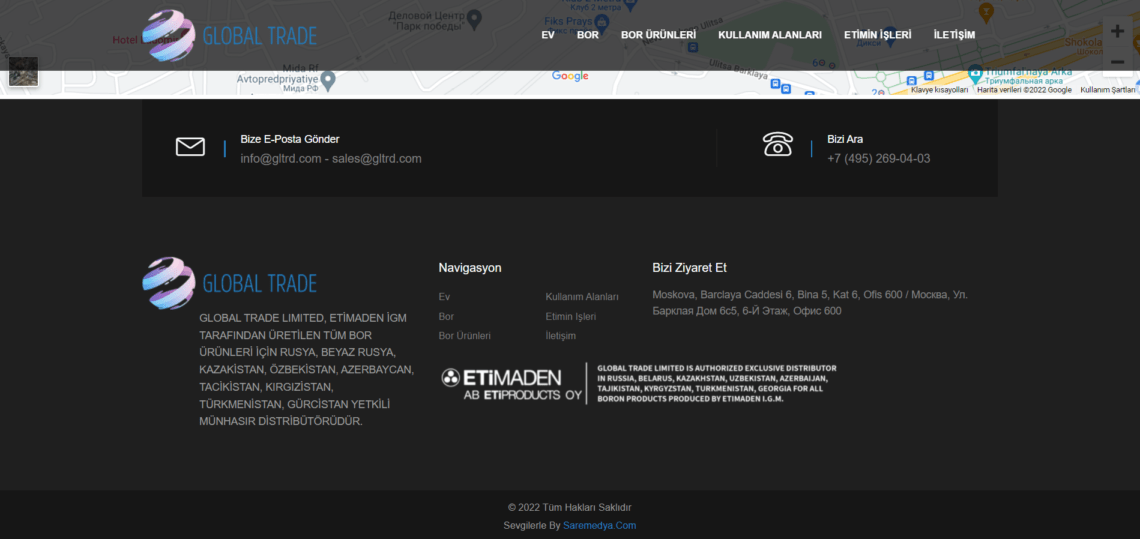
Task: Click the satellite view thumbnail on map
Action: click(x=23, y=71)
